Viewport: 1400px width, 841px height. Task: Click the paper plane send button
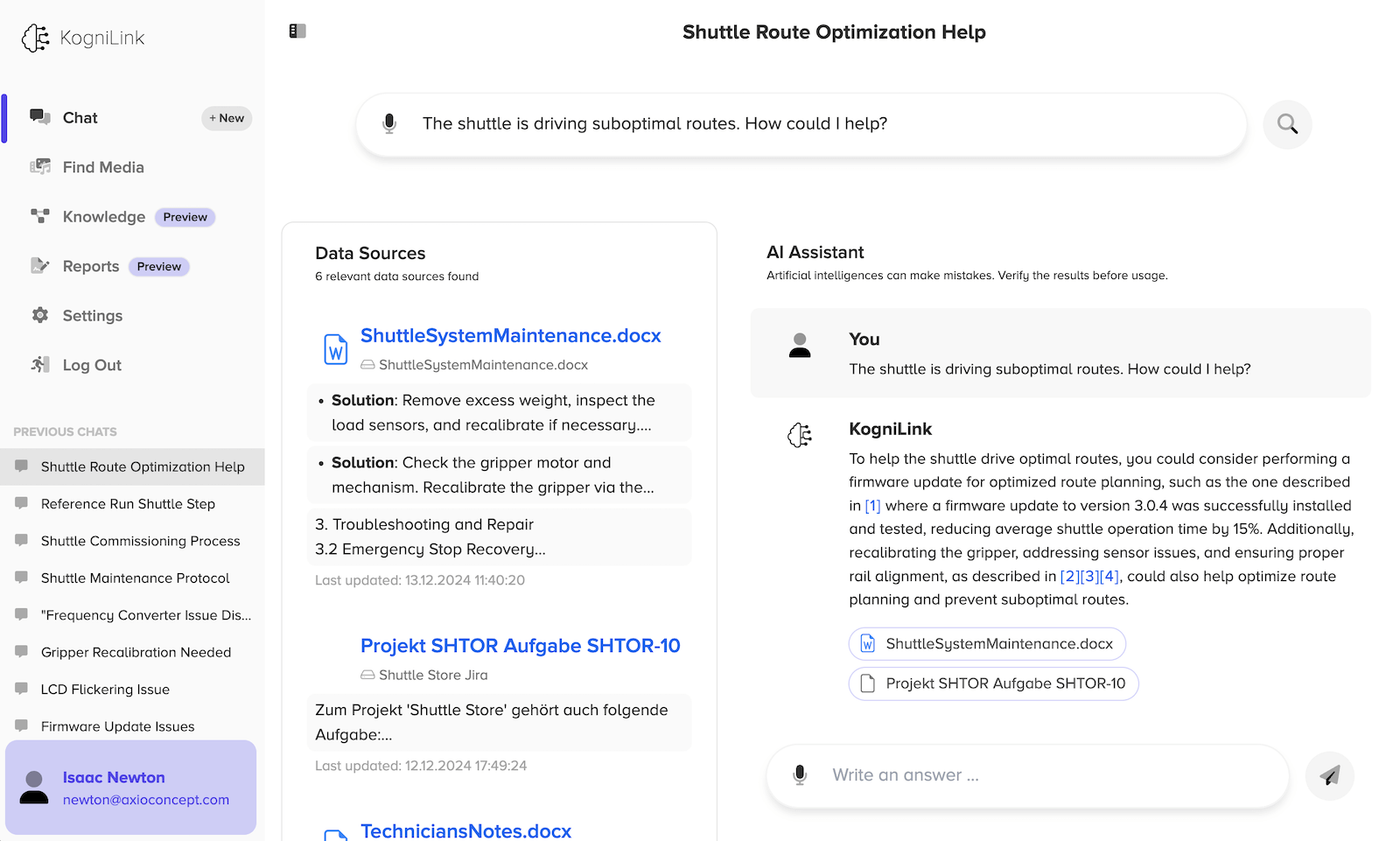(x=1330, y=775)
